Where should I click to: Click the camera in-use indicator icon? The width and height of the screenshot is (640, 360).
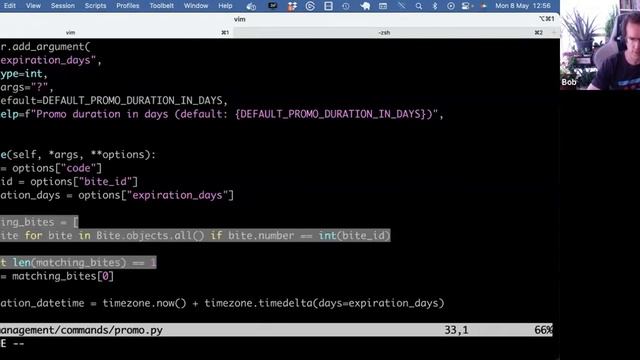(x=484, y=6)
